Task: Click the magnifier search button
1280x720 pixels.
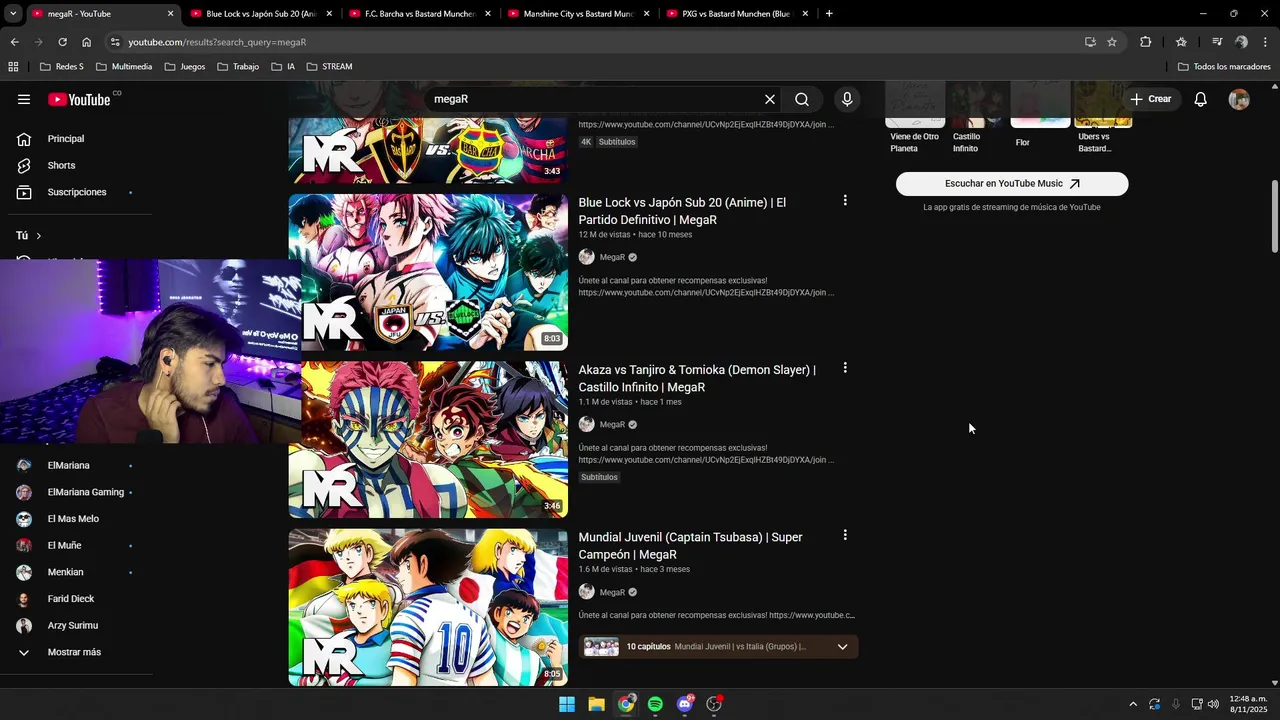Action: point(802,99)
